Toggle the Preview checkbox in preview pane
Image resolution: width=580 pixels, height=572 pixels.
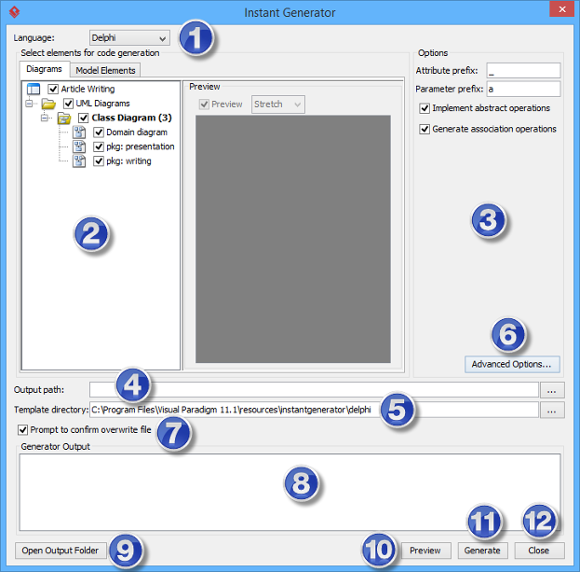pos(204,104)
